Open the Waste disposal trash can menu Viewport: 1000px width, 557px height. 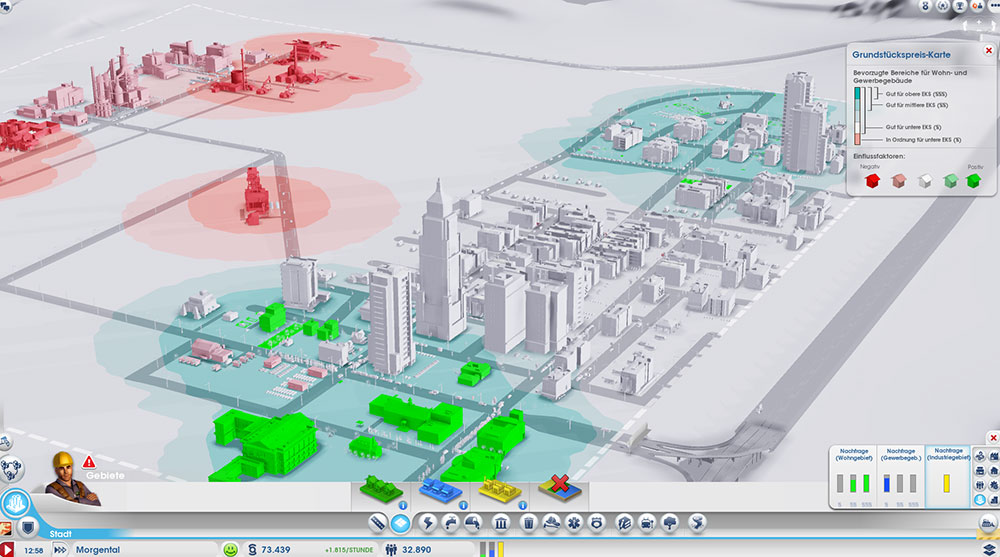point(528,524)
